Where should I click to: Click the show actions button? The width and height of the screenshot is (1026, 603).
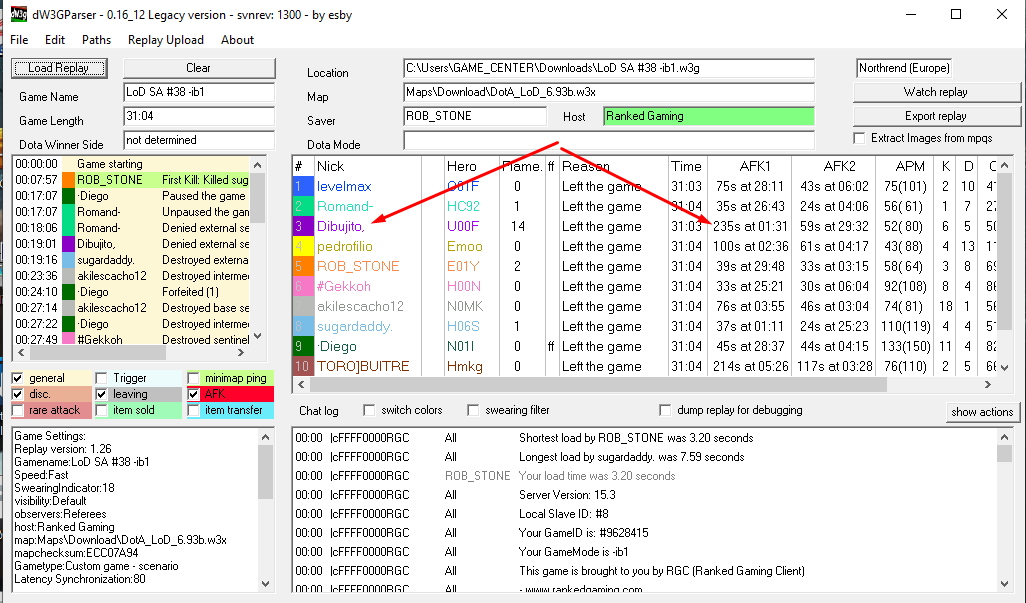(x=982, y=412)
